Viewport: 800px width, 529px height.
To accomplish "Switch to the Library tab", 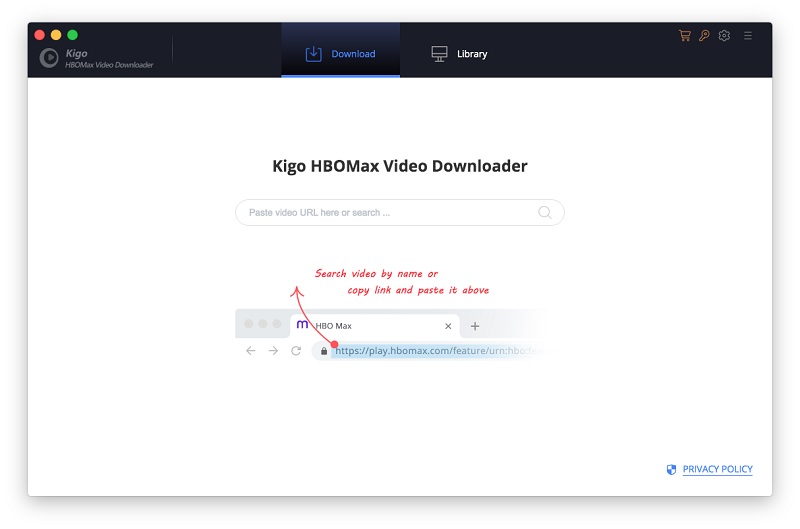I will pyautogui.click(x=459, y=54).
